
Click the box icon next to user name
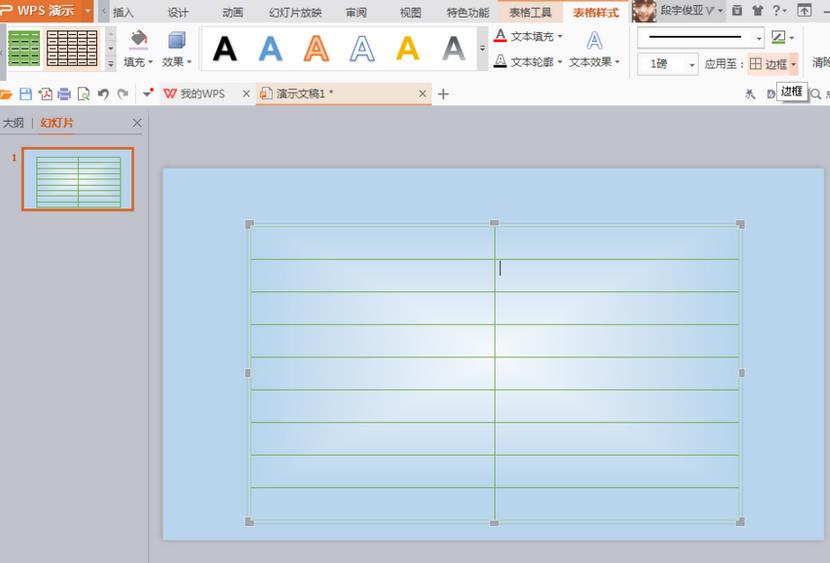click(x=737, y=10)
